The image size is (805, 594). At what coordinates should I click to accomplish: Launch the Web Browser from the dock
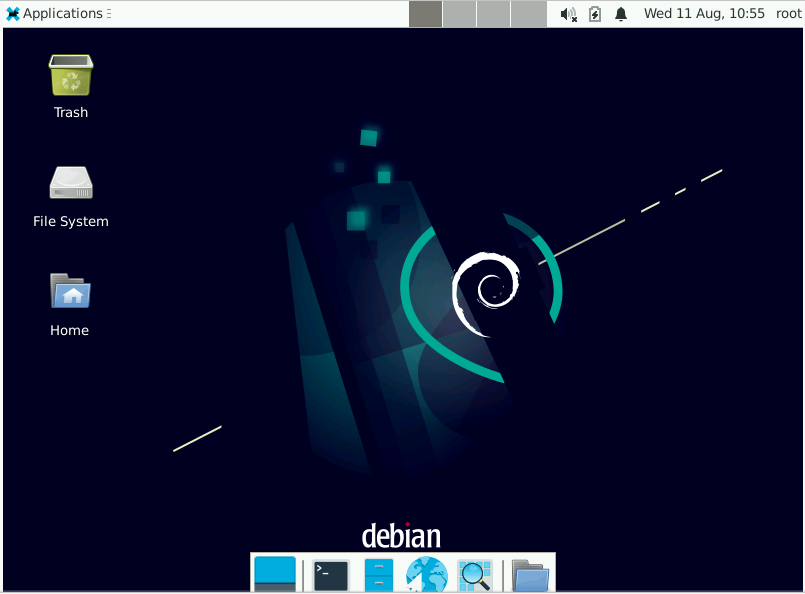426,574
